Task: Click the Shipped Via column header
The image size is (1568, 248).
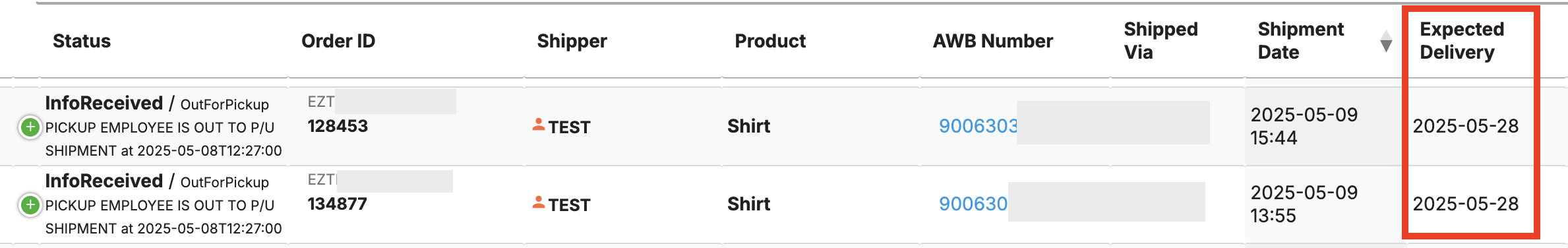Action: pyautogui.click(x=1161, y=41)
